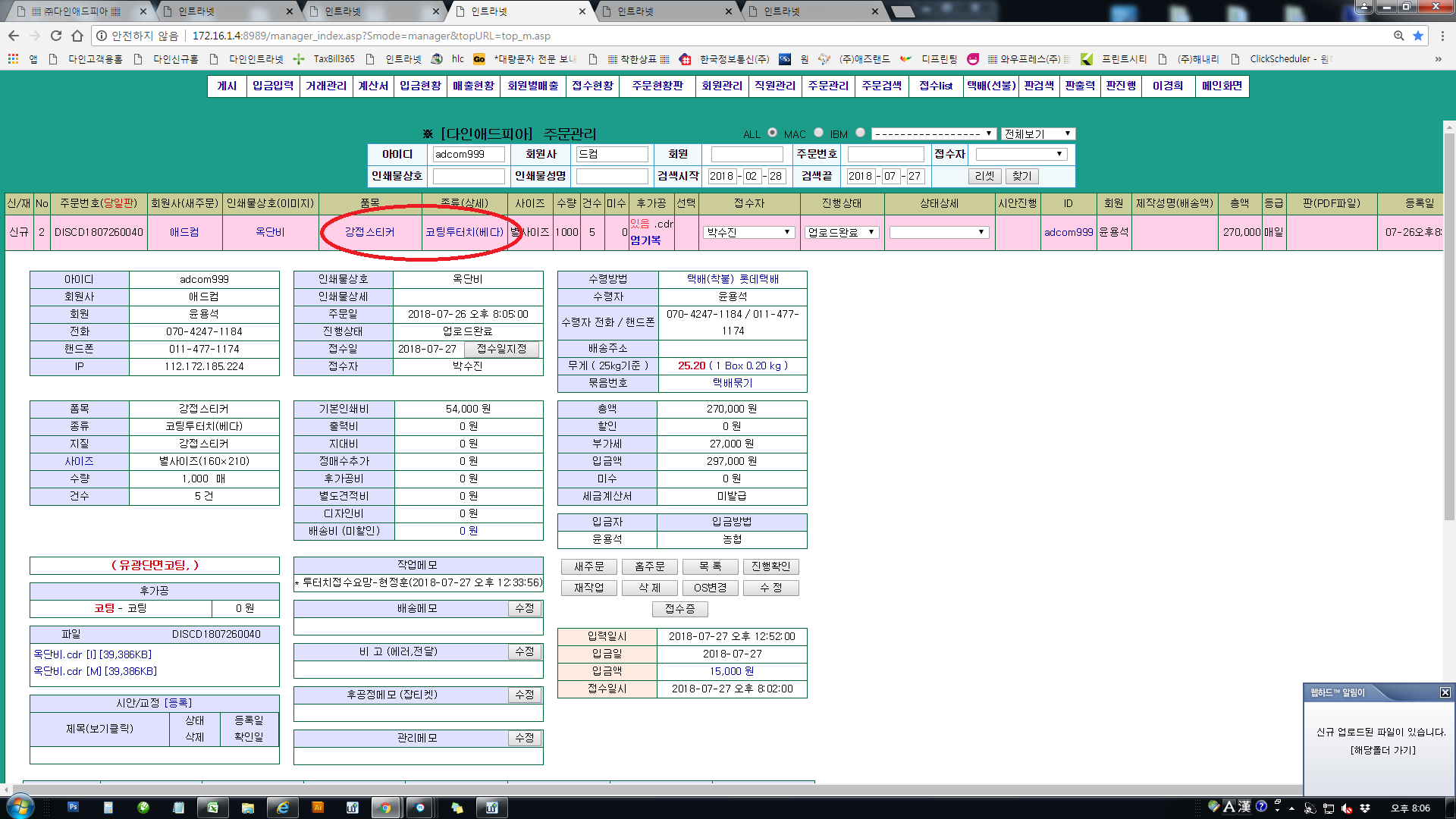This screenshot has width=1456, height=819.
Task: Select the ALL radio button
Action: [772, 133]
